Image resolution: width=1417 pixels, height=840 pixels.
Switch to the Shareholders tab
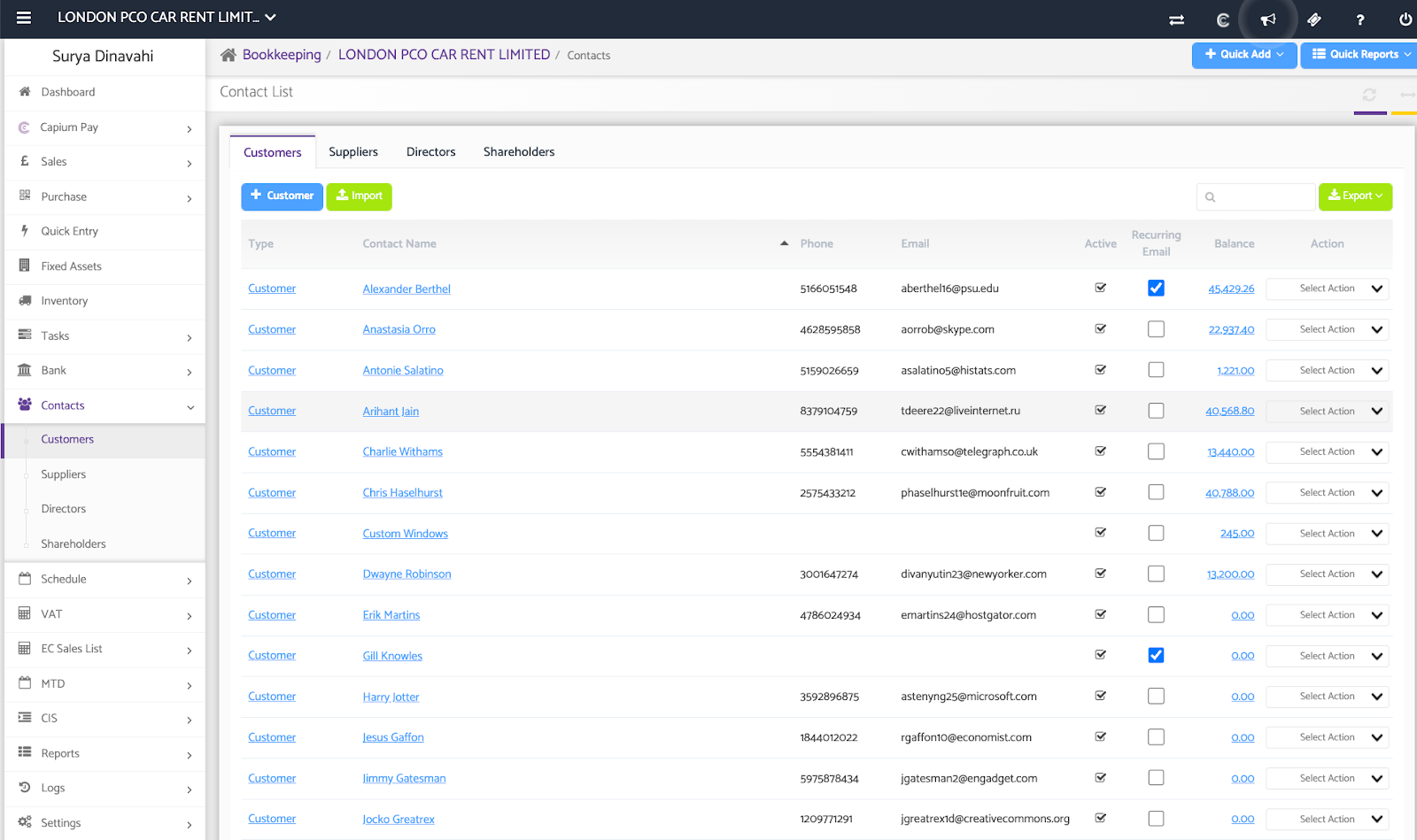(x=519, y=152)
